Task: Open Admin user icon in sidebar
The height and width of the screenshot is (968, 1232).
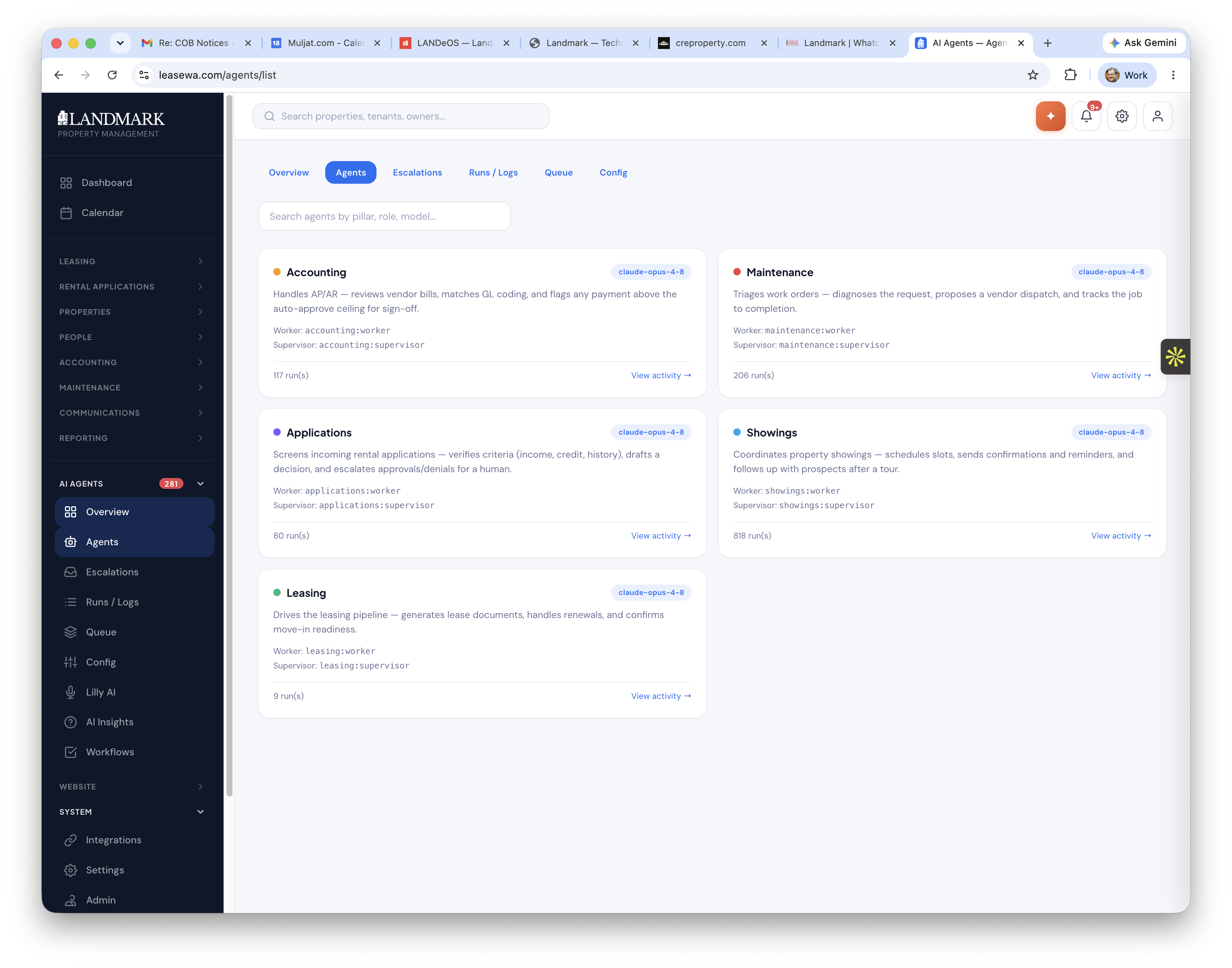Action: (70, 900)
